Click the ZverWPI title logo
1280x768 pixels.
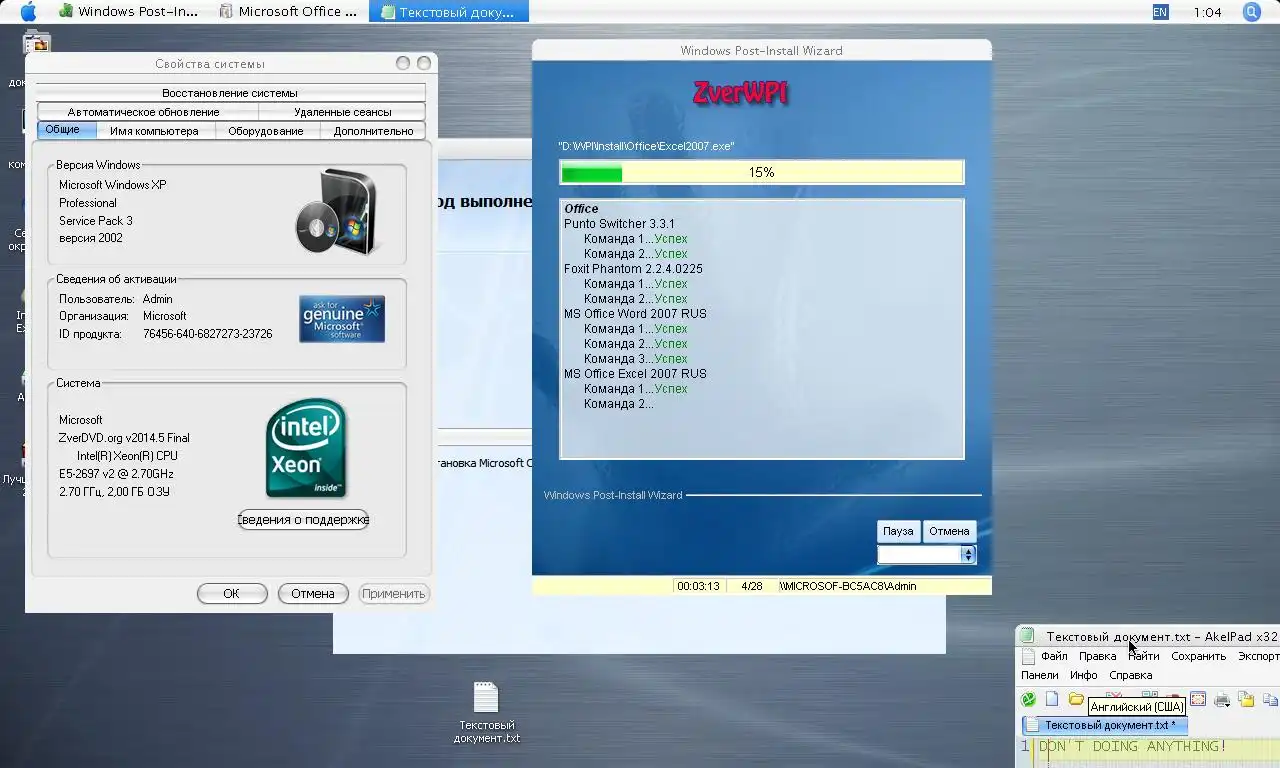(x=740, y=93)
